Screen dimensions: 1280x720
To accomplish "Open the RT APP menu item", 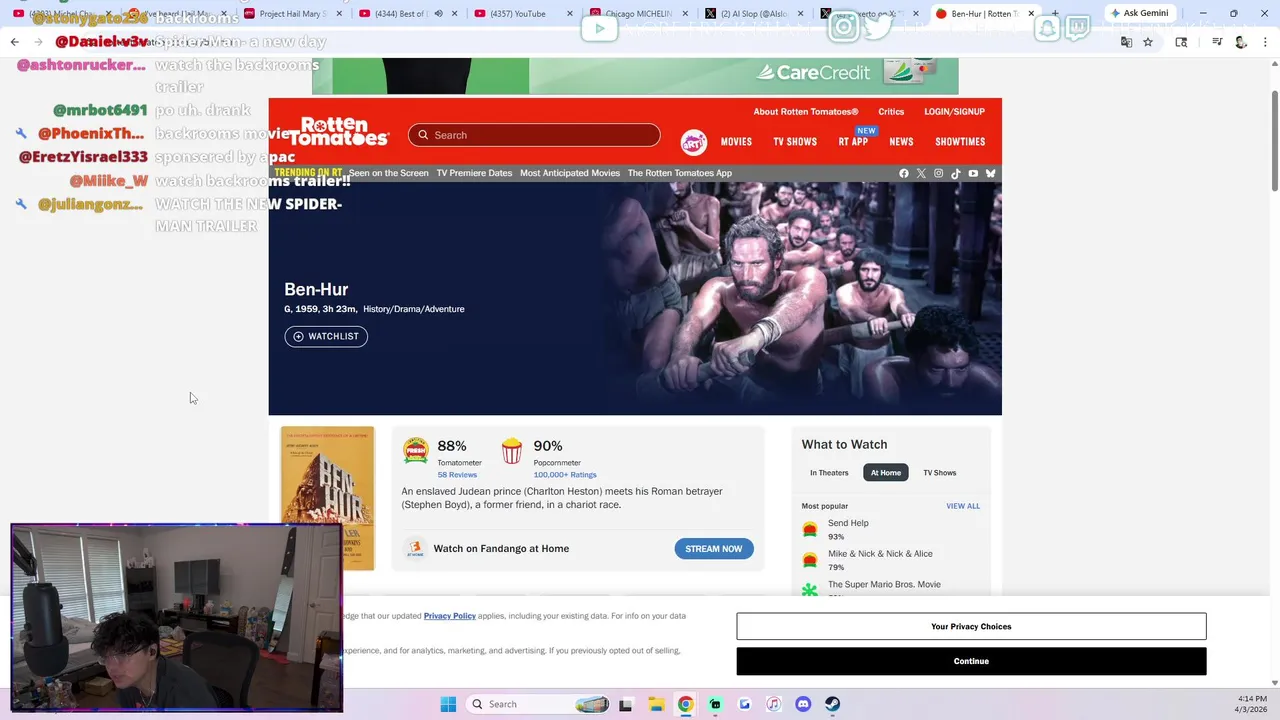I will click(853, 142).
